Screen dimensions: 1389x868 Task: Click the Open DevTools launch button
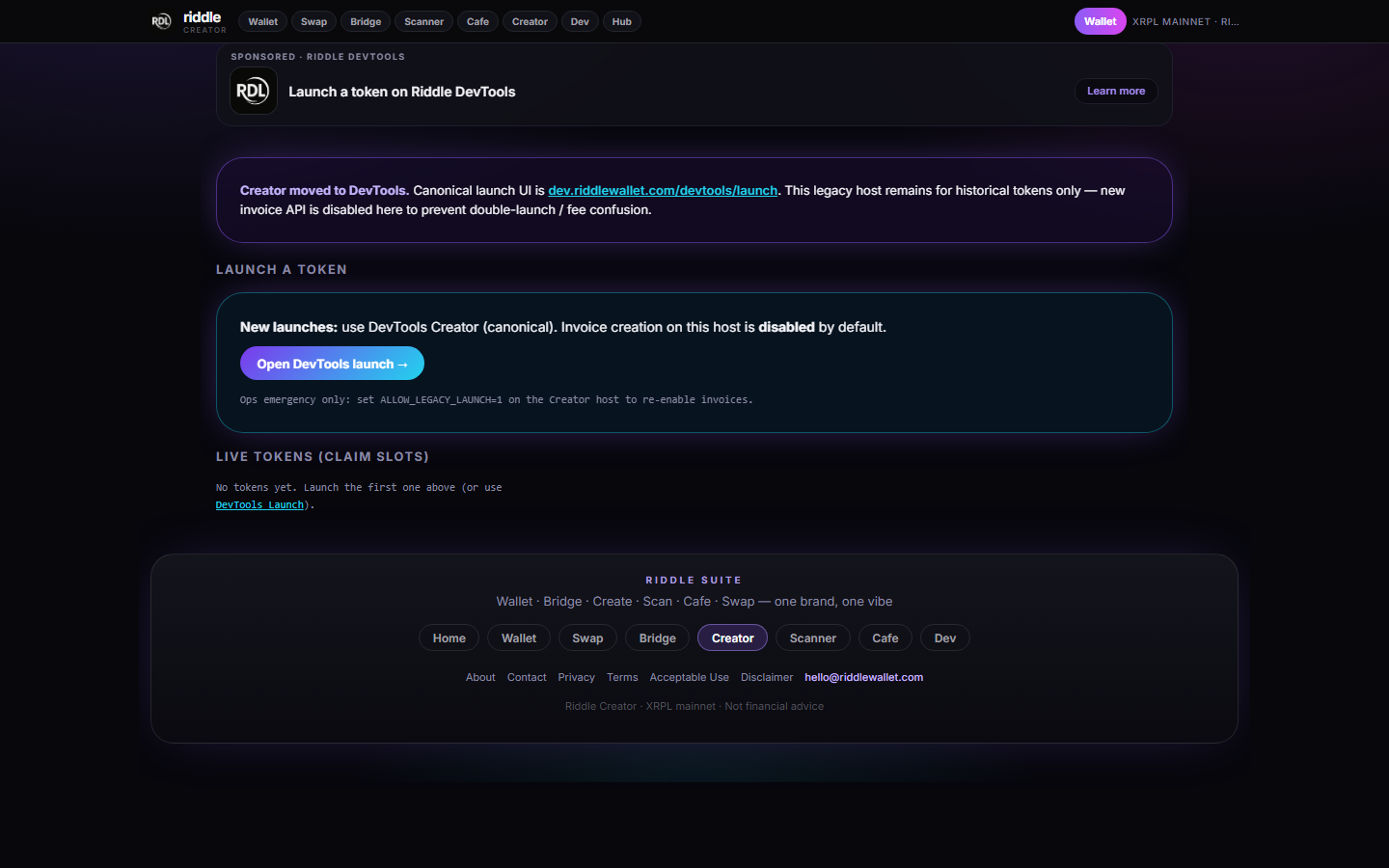(x=332, y=364)
